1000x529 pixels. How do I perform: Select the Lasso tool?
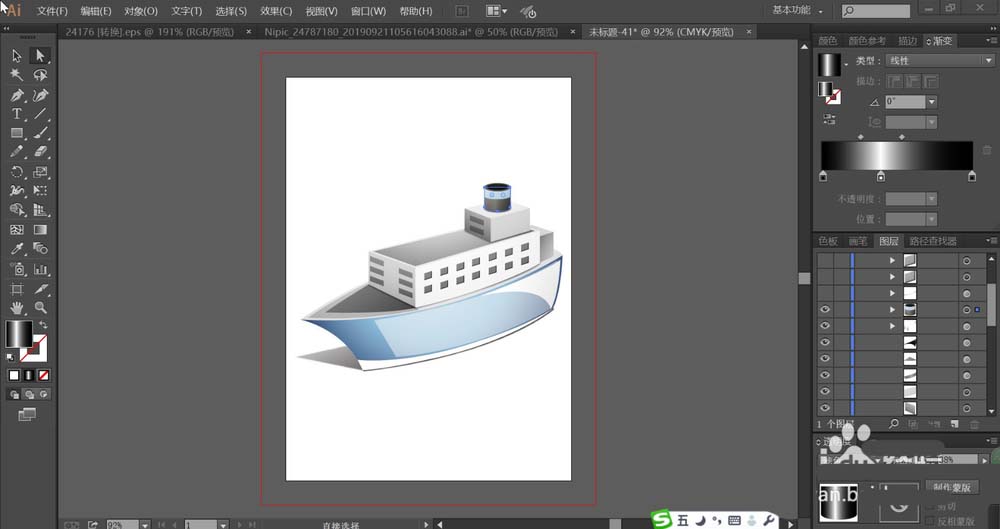click(x=40, y=75)
